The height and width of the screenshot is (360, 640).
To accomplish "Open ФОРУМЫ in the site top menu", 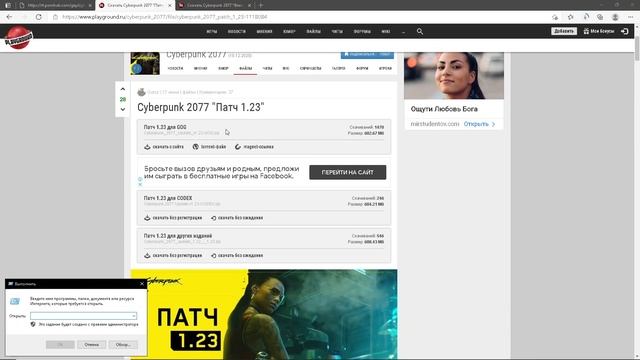I will (x=362, y=31).
